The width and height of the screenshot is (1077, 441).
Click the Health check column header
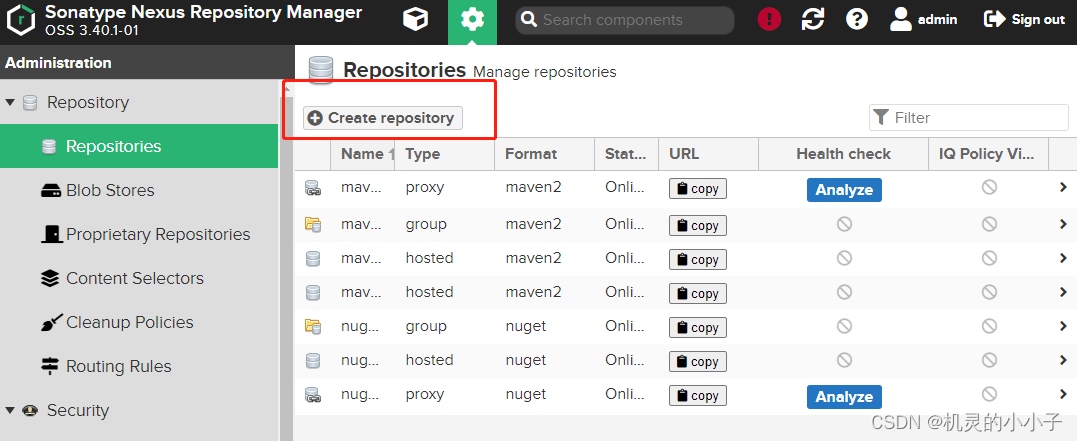tap(843, 154)
